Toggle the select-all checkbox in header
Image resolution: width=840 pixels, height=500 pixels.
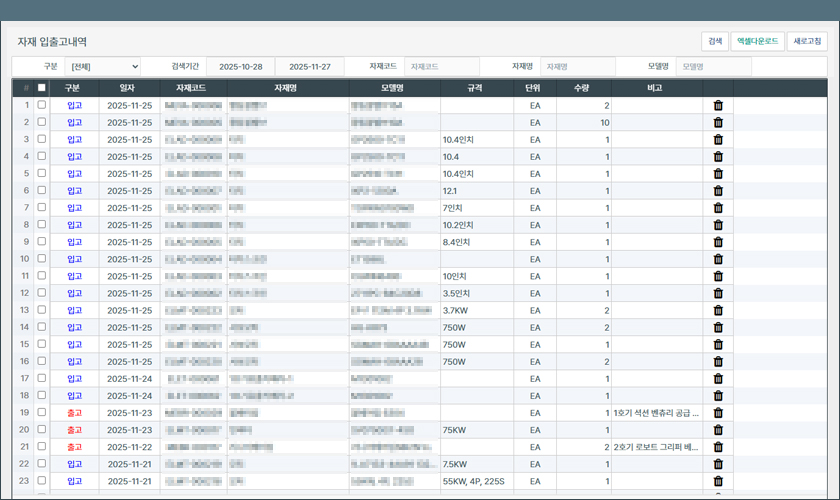tap(42, 88)
